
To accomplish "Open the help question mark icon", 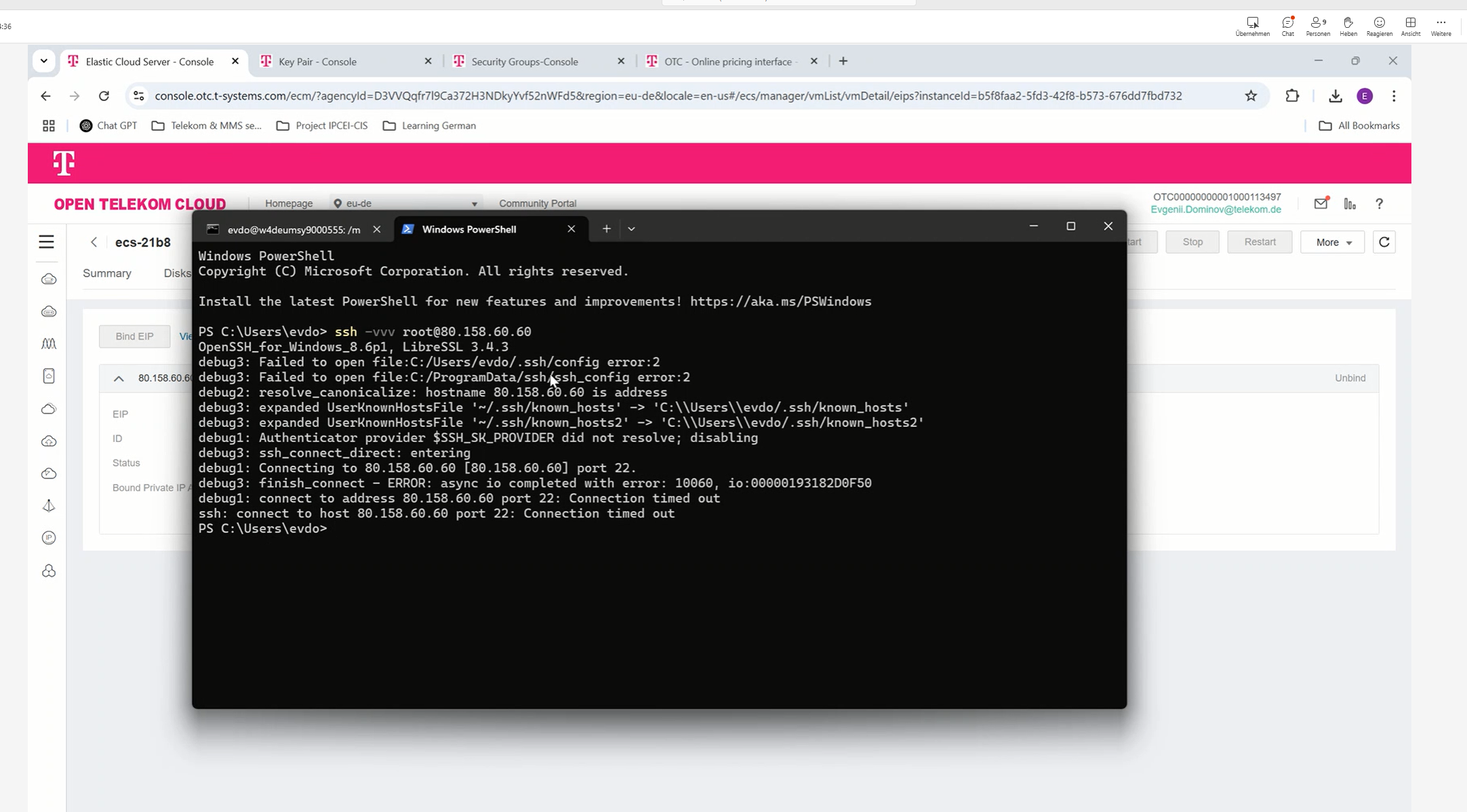I will (x=1379, y=203).
